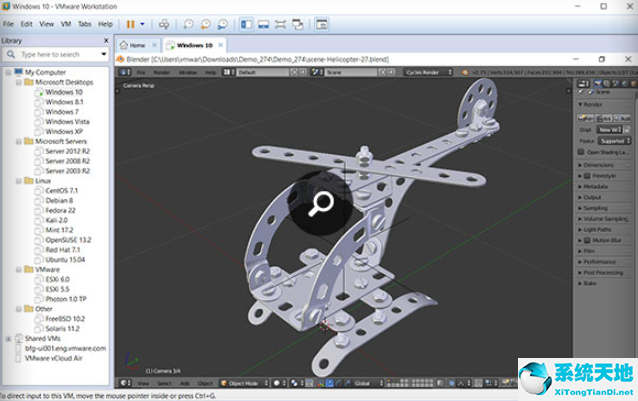
Task: Select Windows 8.1 in library
Action: pos(64,102)
